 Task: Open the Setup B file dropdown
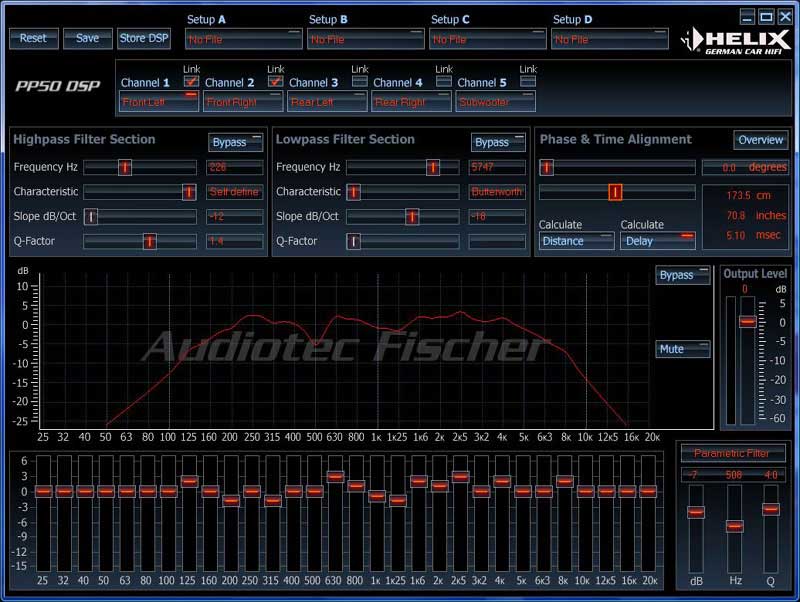click(x=366, y=39)
